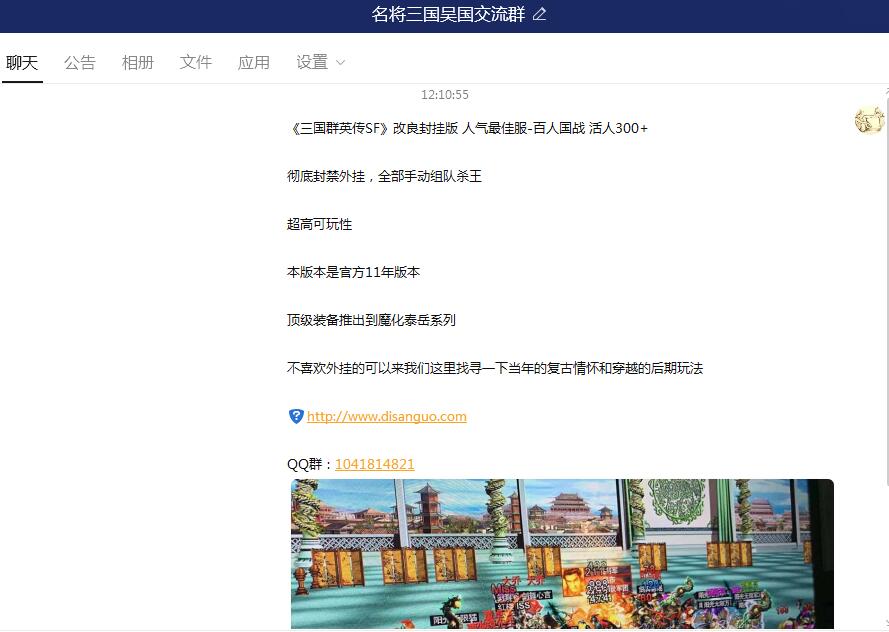Click the text 超高可玩性
The width and height of the screenshot is (889, 632).
319,224
